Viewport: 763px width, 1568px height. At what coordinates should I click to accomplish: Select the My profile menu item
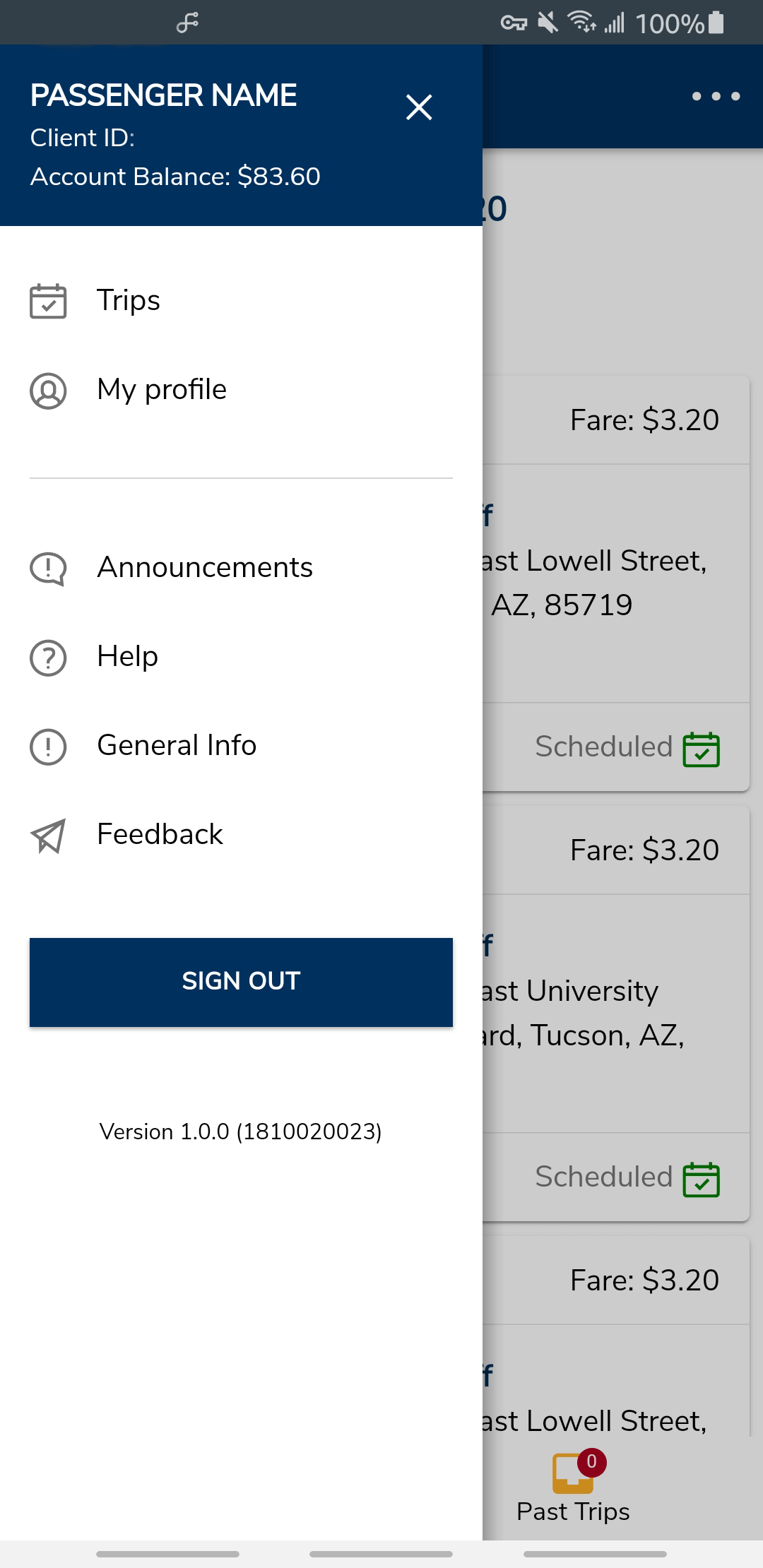tap(241, 390)
